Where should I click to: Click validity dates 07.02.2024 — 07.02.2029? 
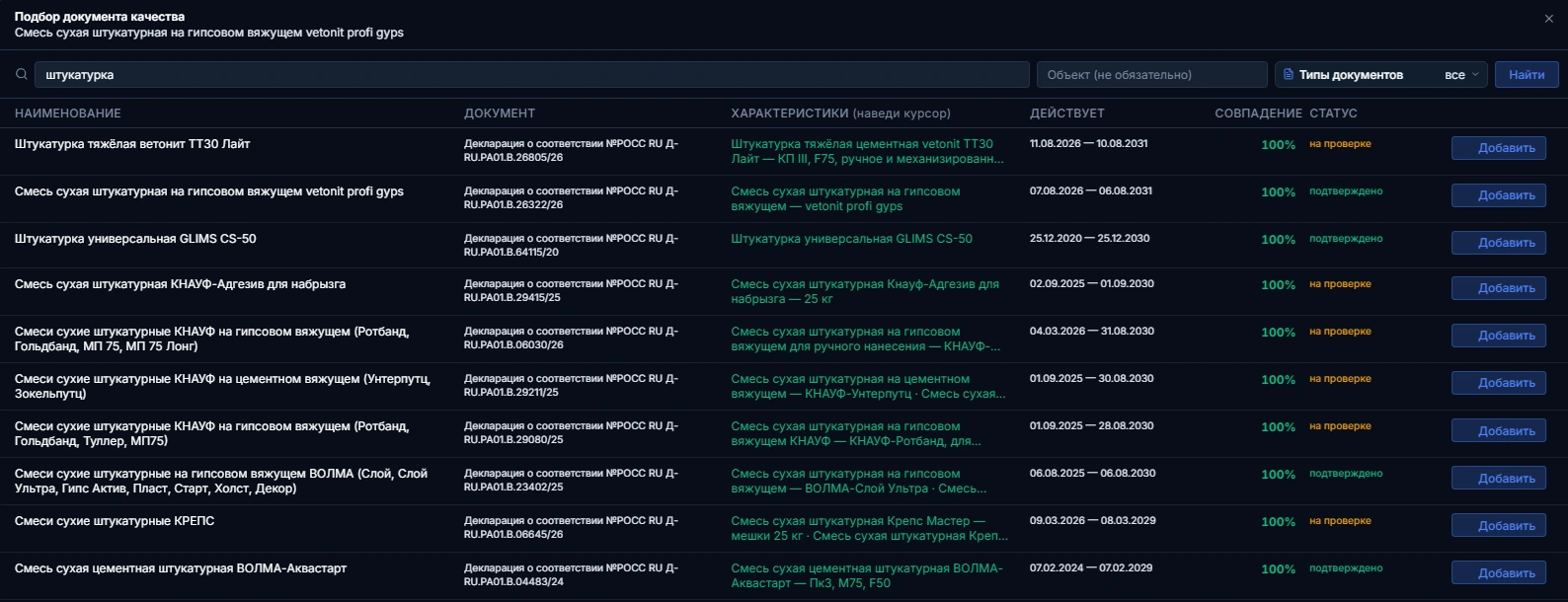(1091, 568)
